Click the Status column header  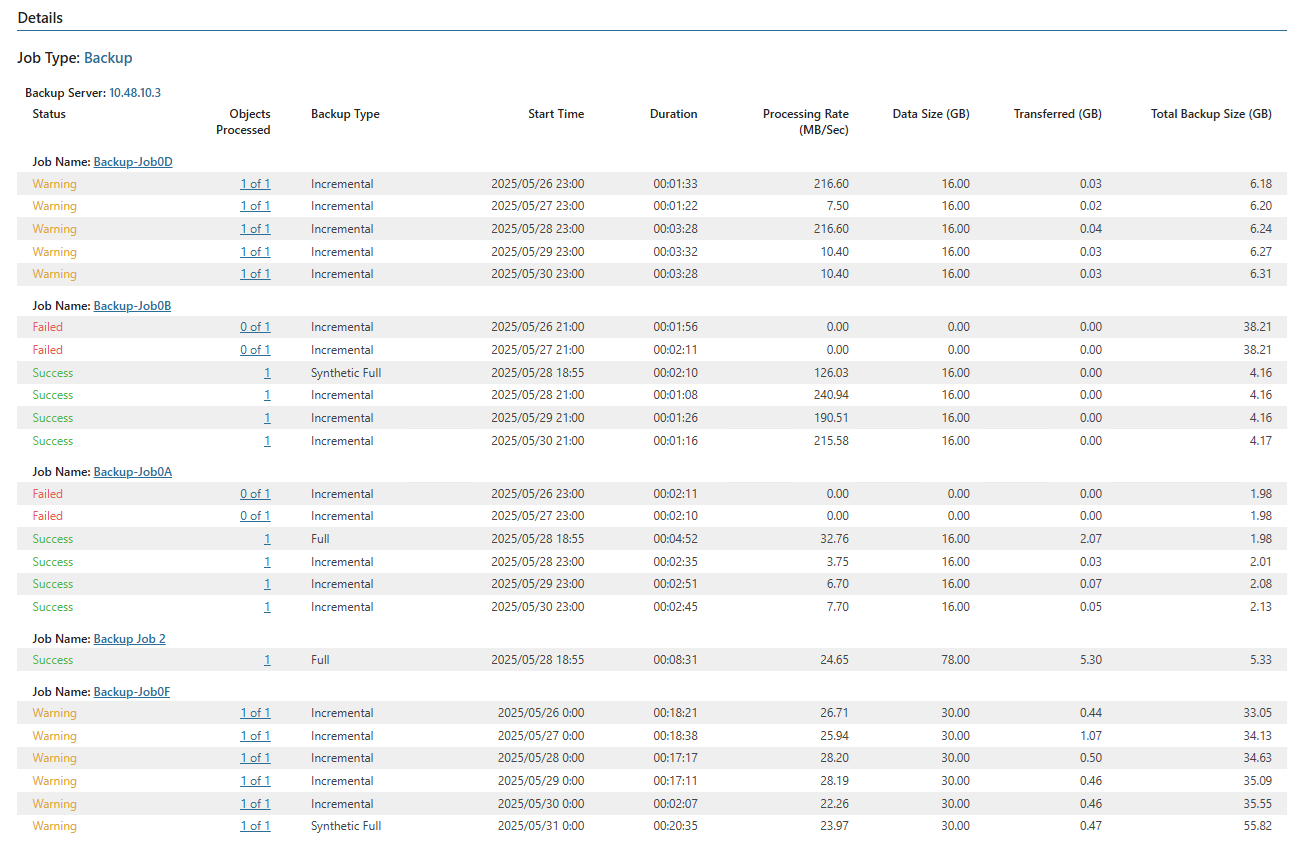coord(49,114)
